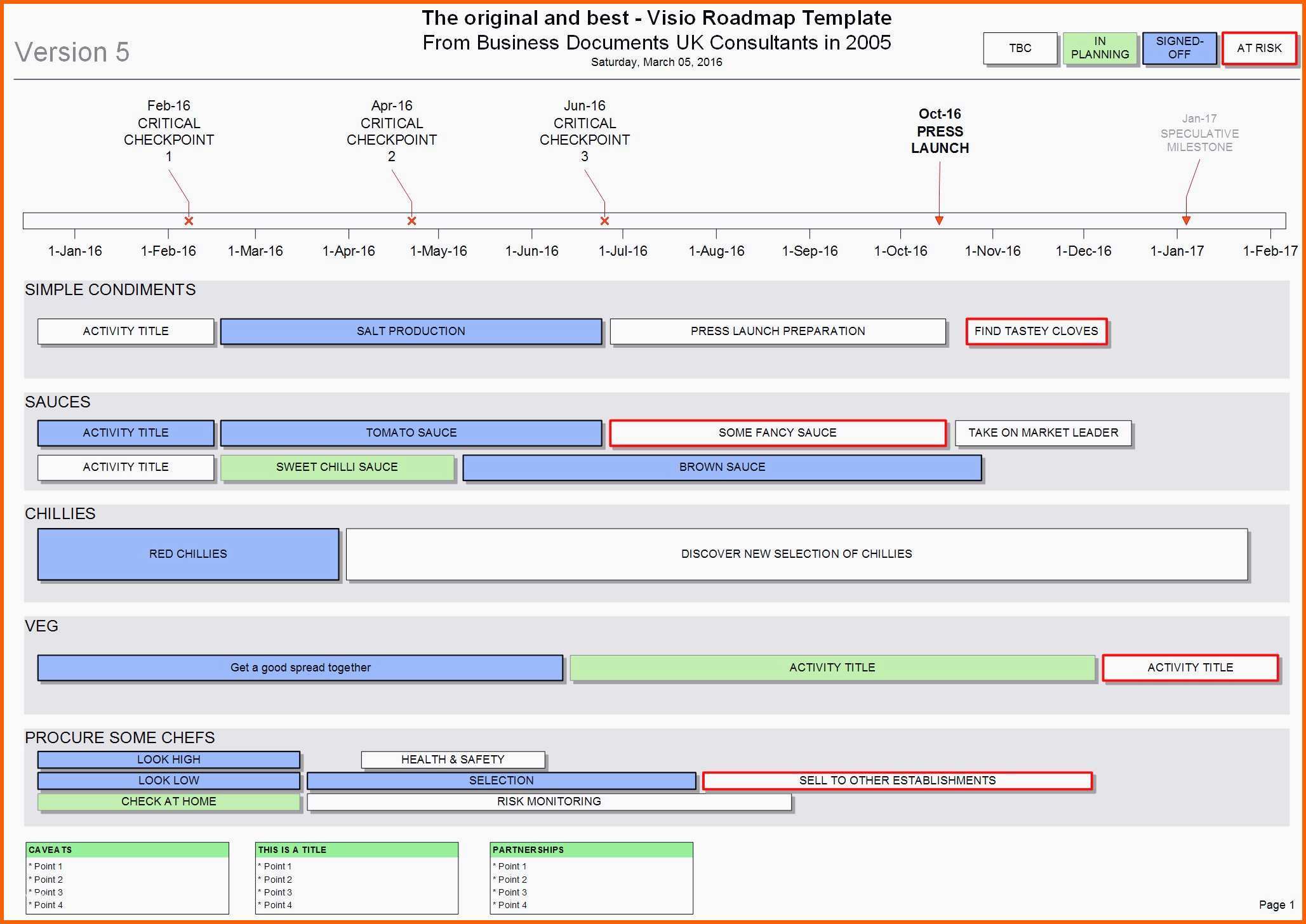Viewport: 1306px width, 924px height.
Task: Click the SWEET CHILLI SAUCE bar
Action: 336,467
